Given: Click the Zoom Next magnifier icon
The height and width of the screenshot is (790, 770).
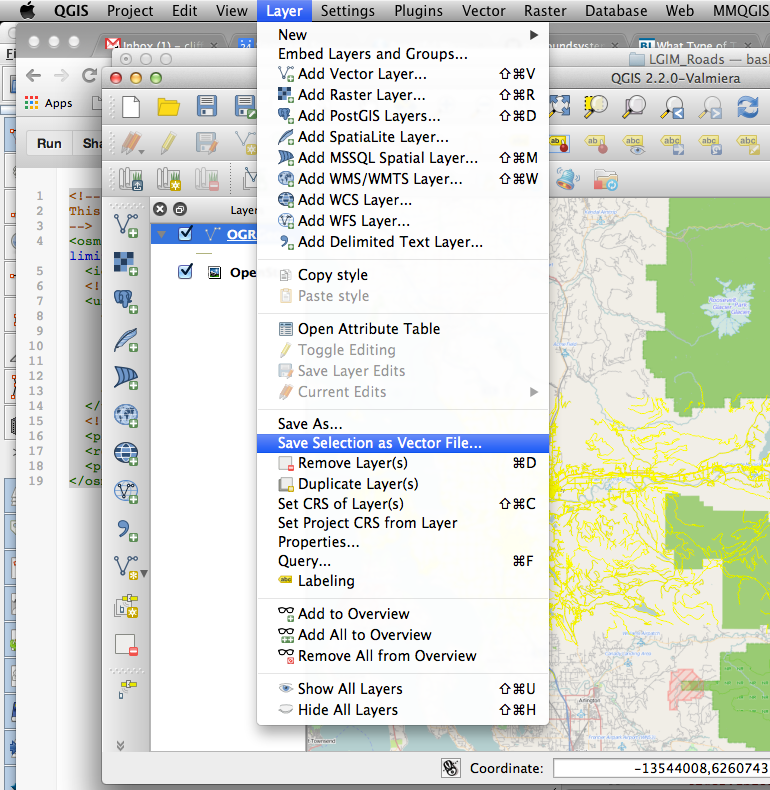Looking at the screenshot, I should (x=710, y=107).
